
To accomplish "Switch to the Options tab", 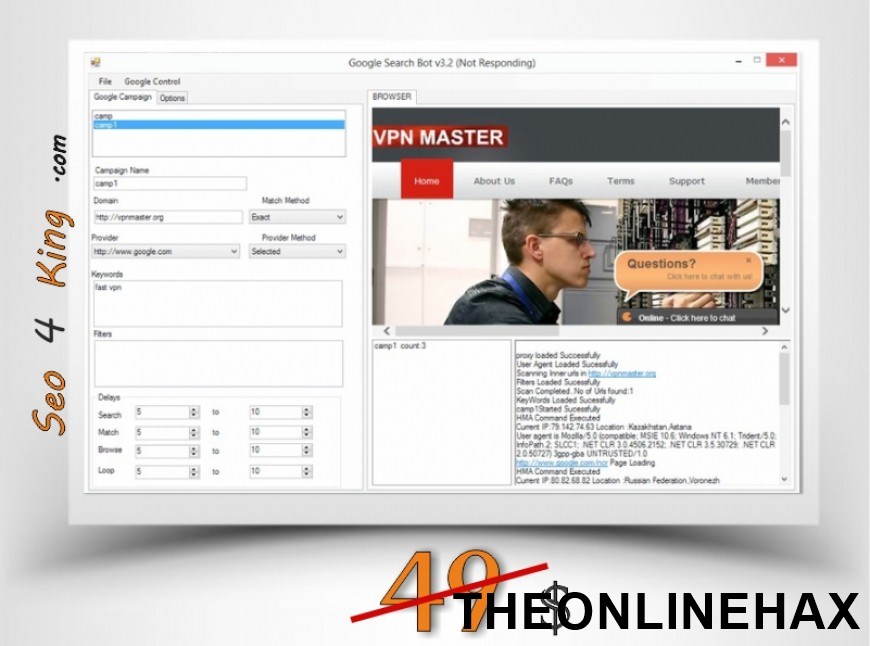I will (x=172, y=98).
